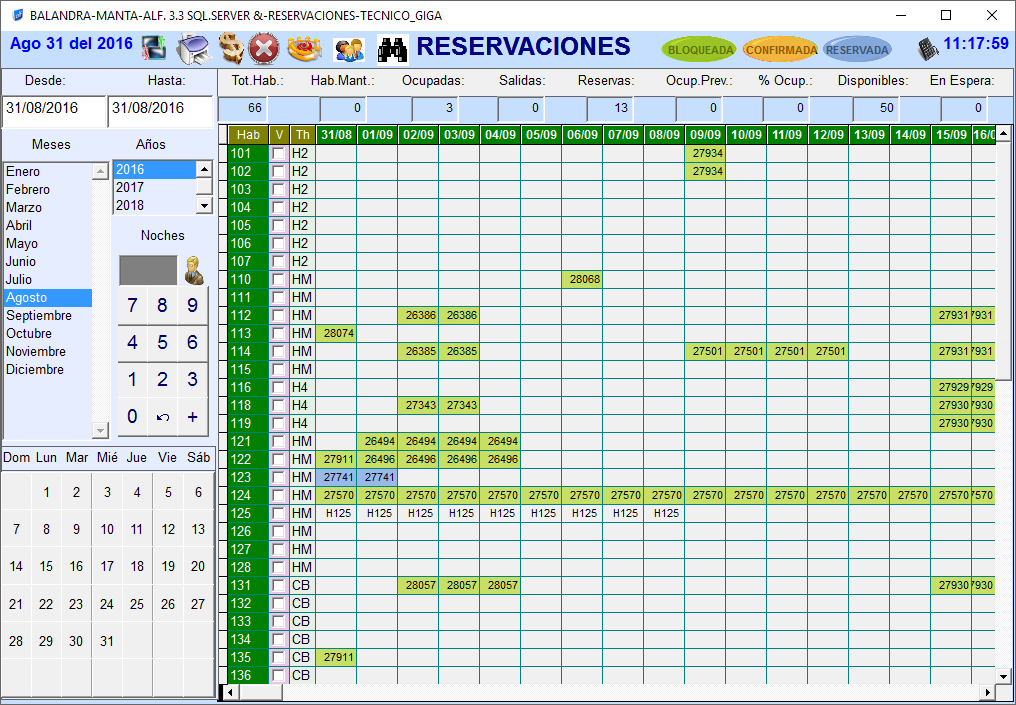Click the horizontal scrollbar right arrow
This screenshot has width=1016, height=705.
[988, 692]
